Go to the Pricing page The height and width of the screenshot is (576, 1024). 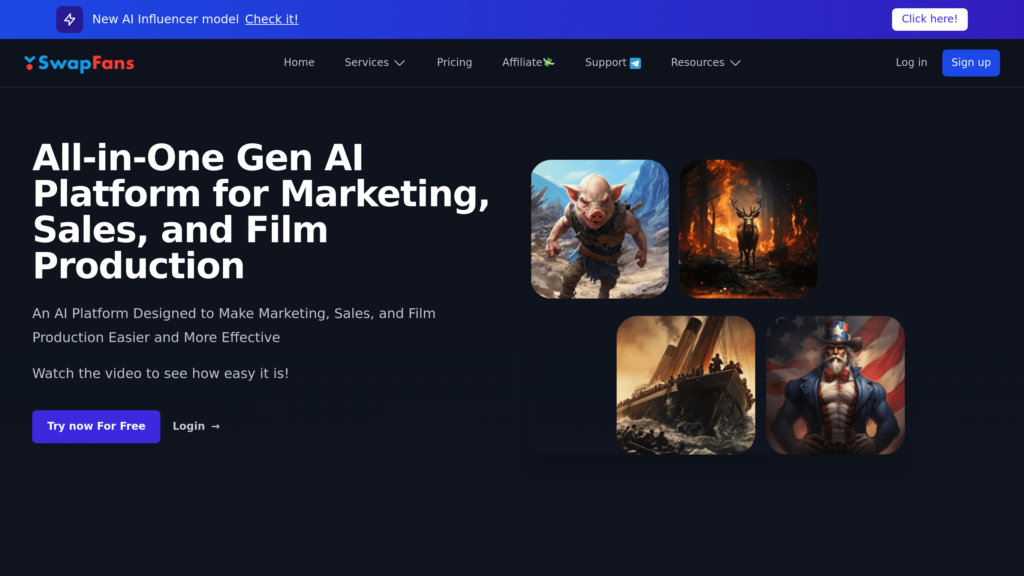coord(454,62)
